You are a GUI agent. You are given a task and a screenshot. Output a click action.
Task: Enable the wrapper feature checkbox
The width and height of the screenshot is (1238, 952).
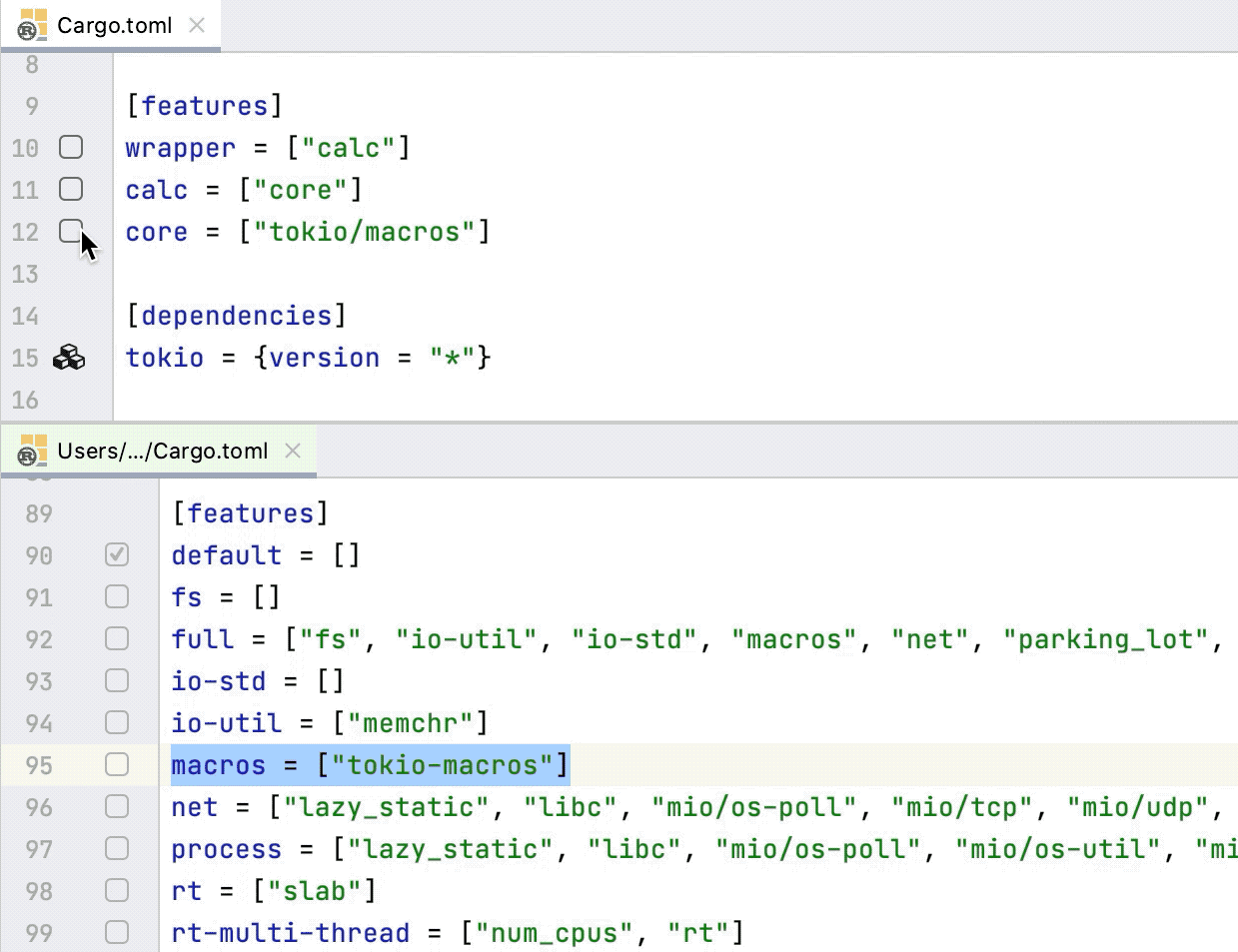point(70,147)
